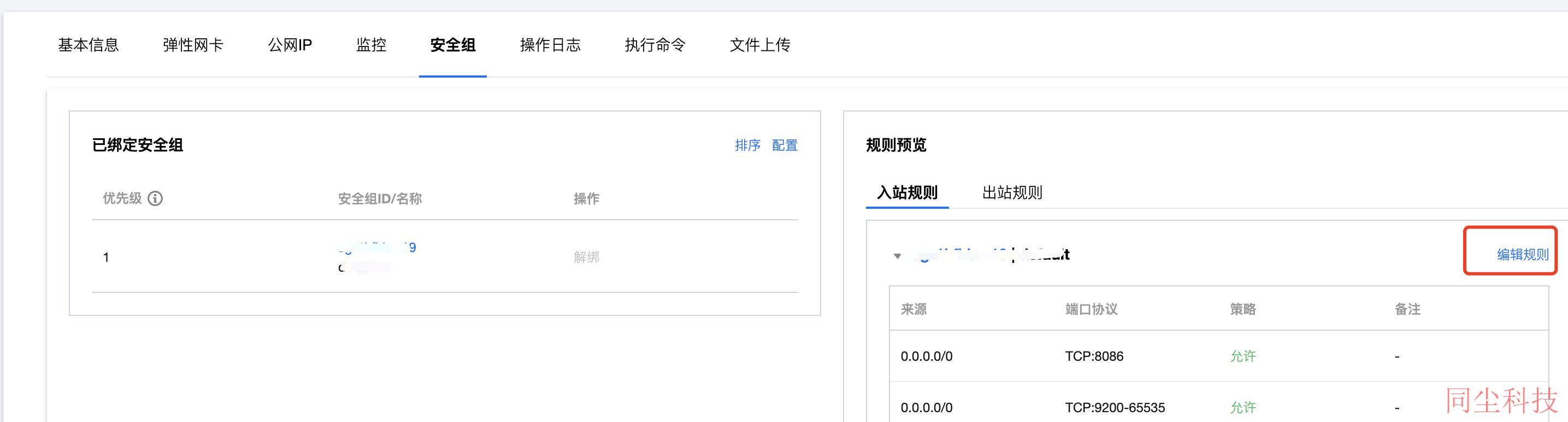The height and width of the screenshot is (422, 1568).
Task: Select the 入站规则 tab
Action: point(907,193)
